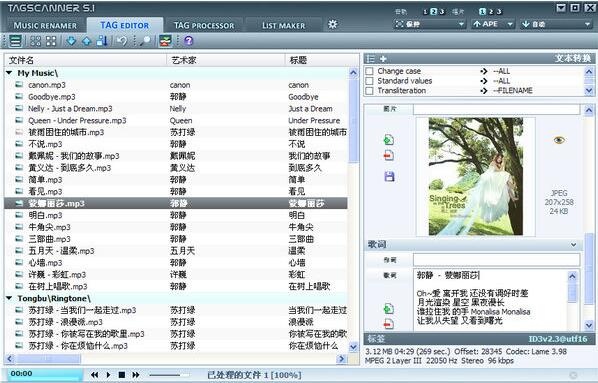Click the undo arrow toolbar icon
The height and width of the screenshot is (383, 598).
[x=122, y=41]
